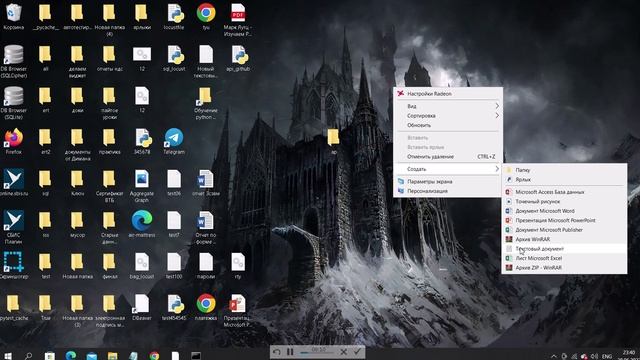Select the Сертификат ВТБ folder
Image resolution: width=640 pixels, height=360 pixels.
point(109,186)
